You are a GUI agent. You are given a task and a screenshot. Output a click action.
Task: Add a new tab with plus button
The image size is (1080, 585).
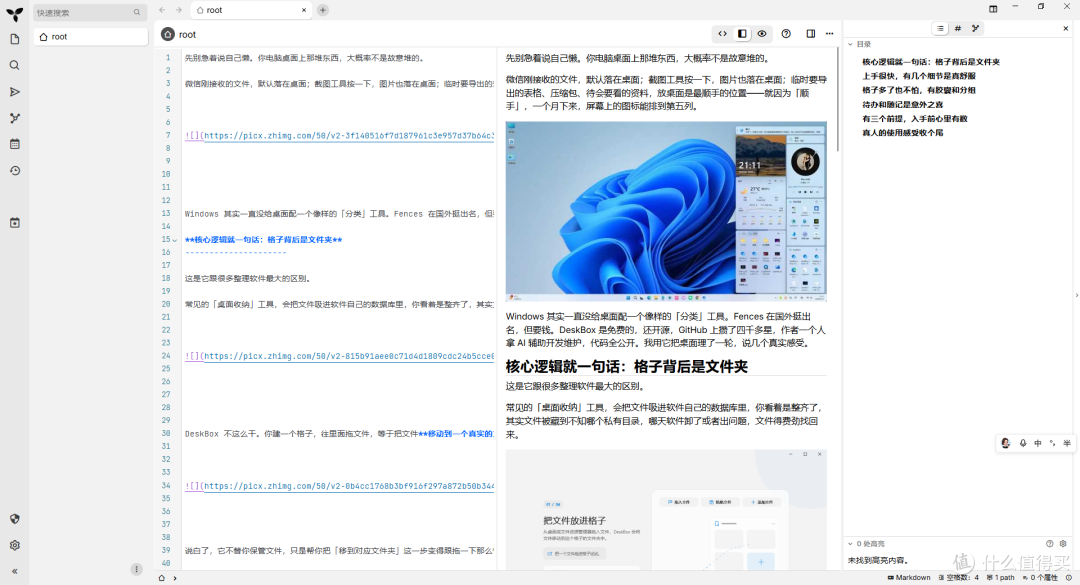click(x=322, y=10)
